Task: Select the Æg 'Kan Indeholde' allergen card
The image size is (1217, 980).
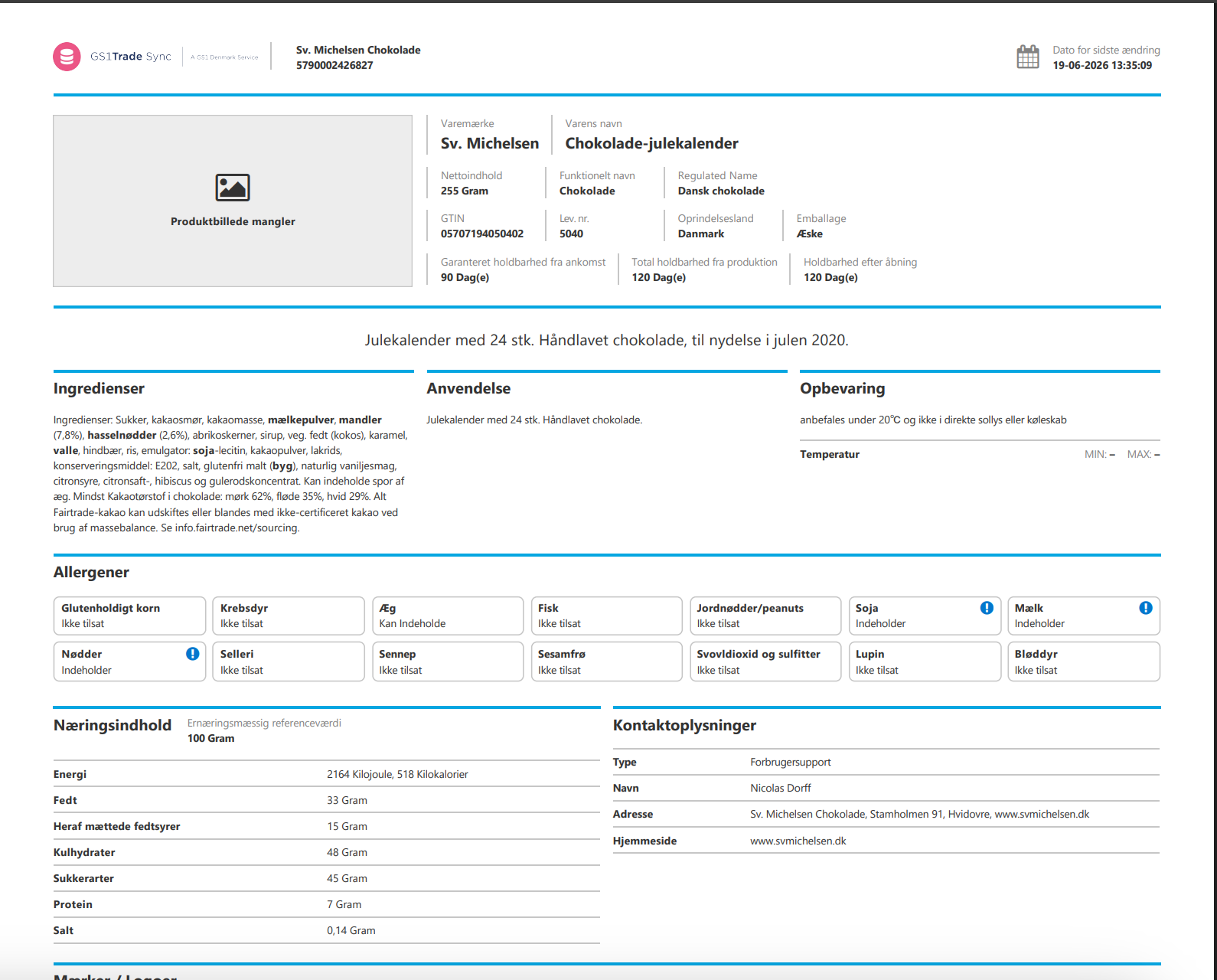Action: click(x=447, y=616)
